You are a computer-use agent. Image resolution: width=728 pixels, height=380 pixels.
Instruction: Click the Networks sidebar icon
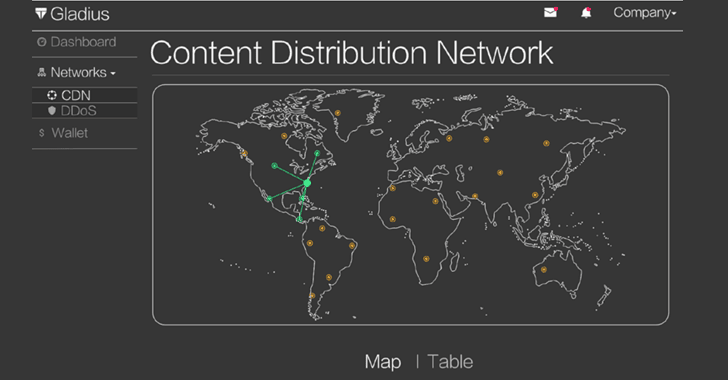pos(42,72)
